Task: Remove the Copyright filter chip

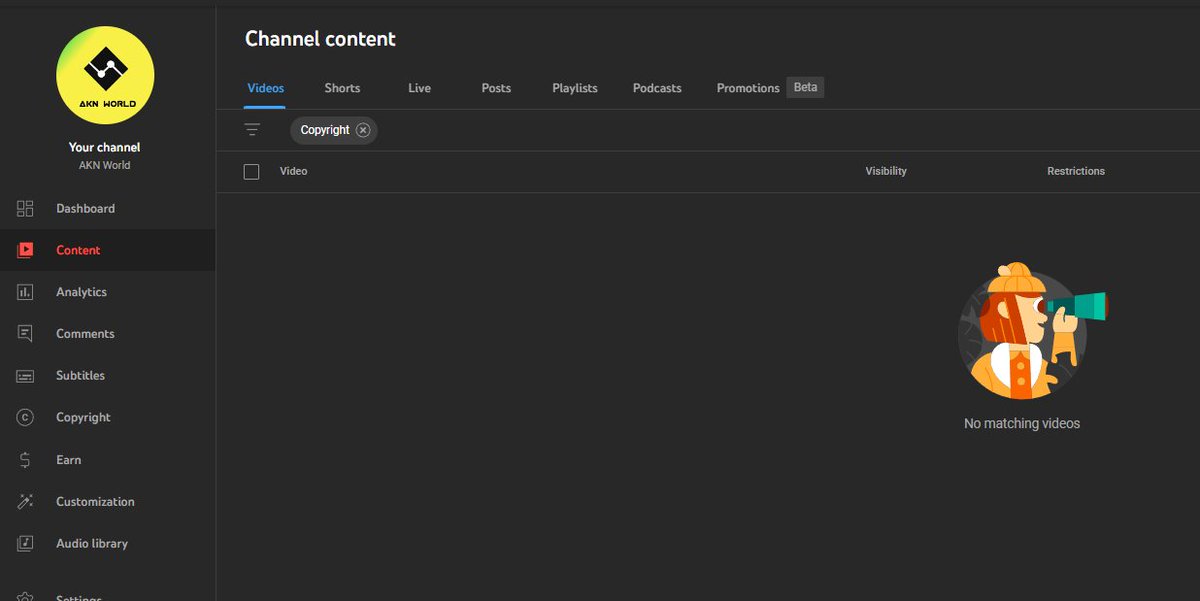Action: click(x=363, y=130)
